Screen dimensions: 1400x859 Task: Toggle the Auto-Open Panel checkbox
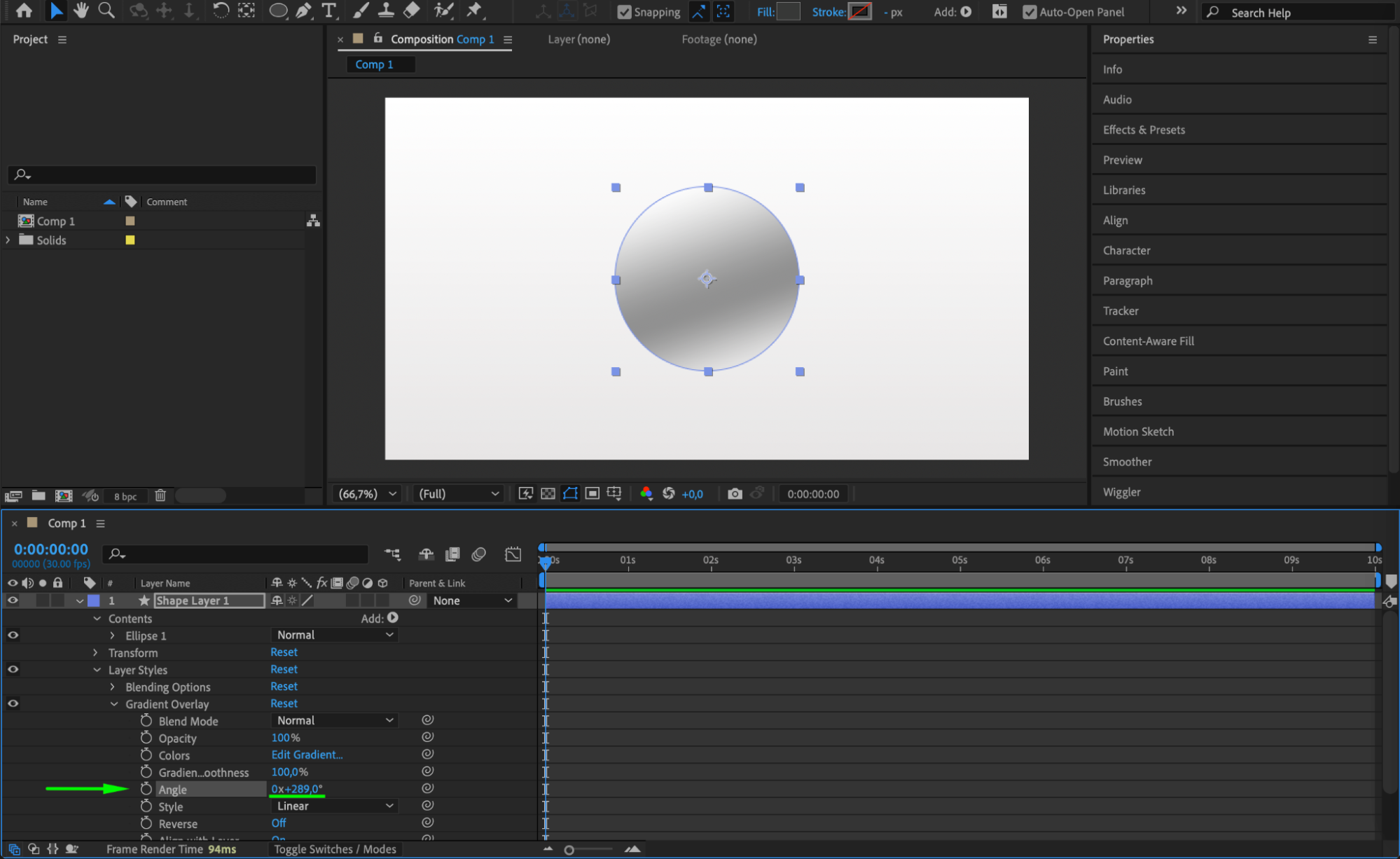(1029, 12)
